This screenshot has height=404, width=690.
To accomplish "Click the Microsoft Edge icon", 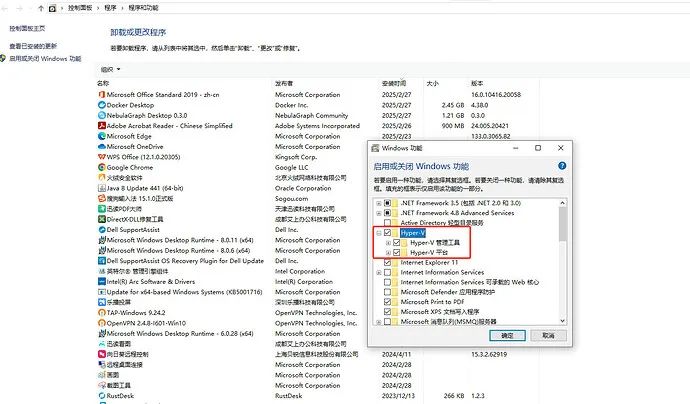I will point(102,136).
